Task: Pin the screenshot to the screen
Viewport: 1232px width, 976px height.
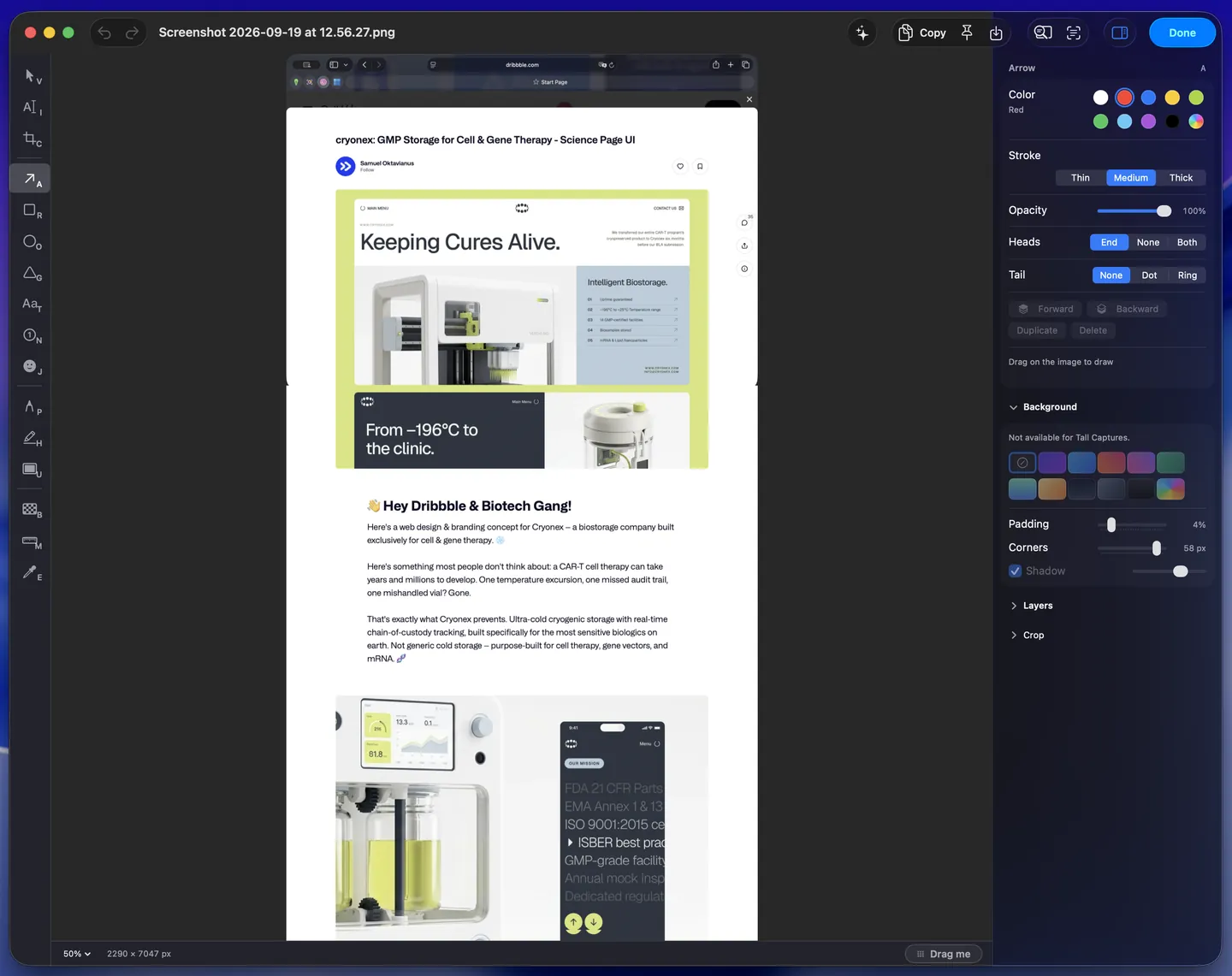Action: tap(967, 33)
